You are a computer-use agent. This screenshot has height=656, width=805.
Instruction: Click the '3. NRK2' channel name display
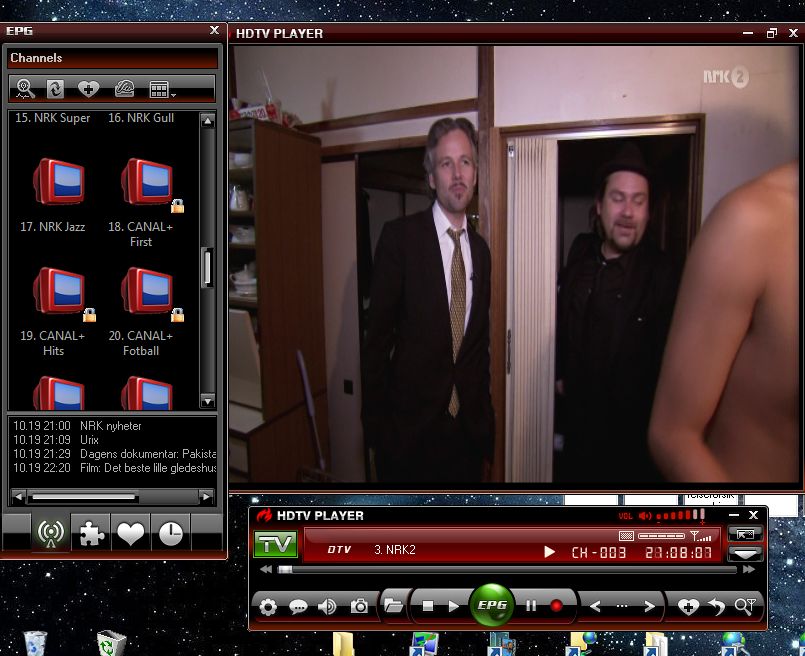point(395,550)
